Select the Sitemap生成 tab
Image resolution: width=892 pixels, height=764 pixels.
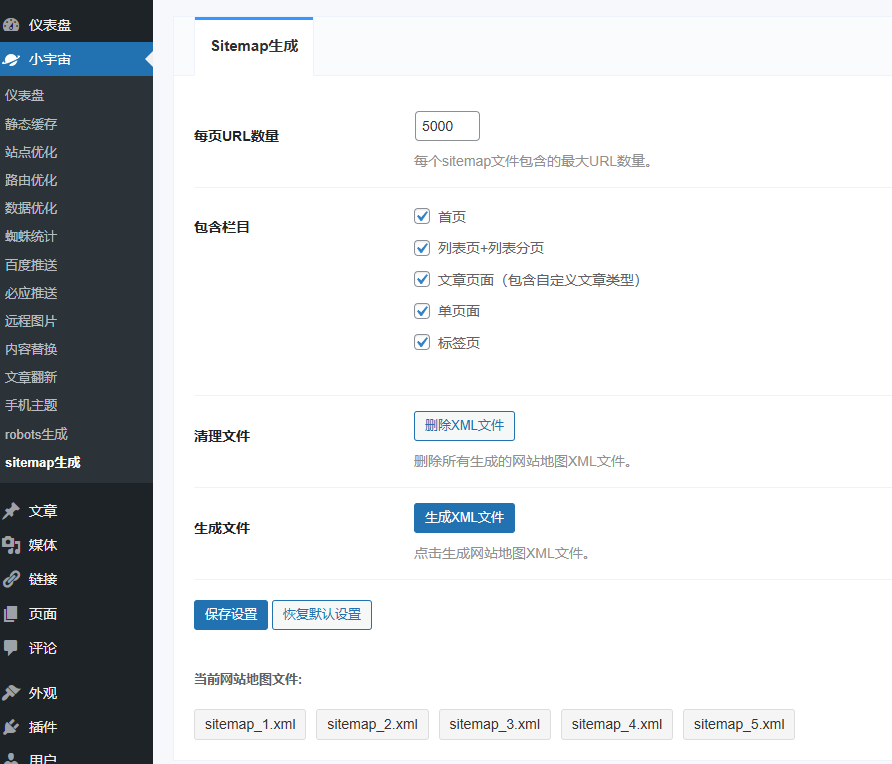254,46
